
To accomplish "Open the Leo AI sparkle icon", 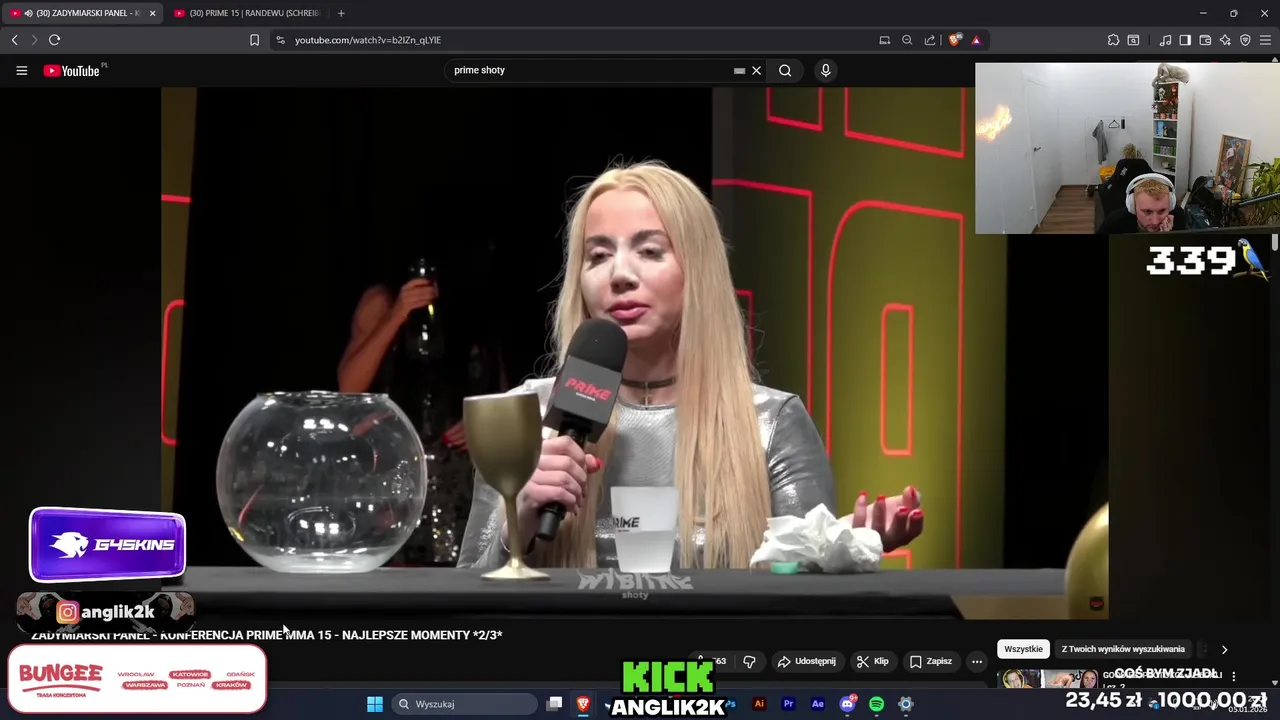I will (x=1225, y=40).
